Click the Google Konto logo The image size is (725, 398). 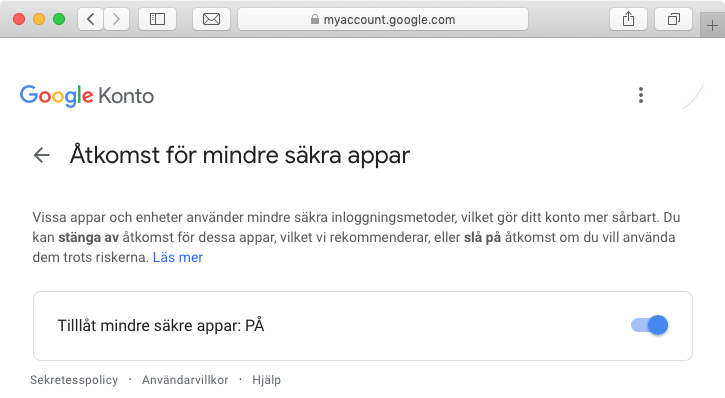point(87,96)
